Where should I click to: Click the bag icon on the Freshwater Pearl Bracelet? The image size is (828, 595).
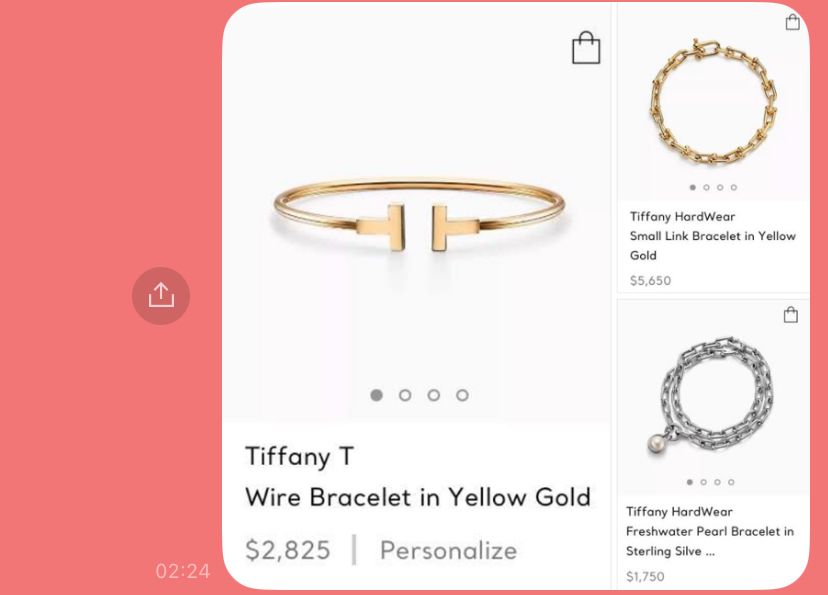coord(791,315)
